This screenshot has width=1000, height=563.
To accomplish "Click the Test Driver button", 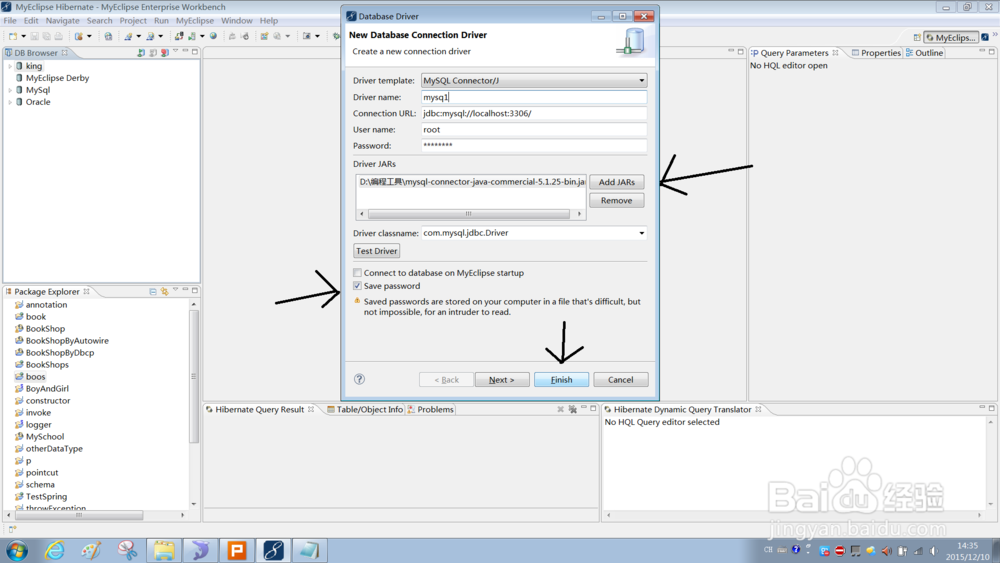I will (376, 251).
